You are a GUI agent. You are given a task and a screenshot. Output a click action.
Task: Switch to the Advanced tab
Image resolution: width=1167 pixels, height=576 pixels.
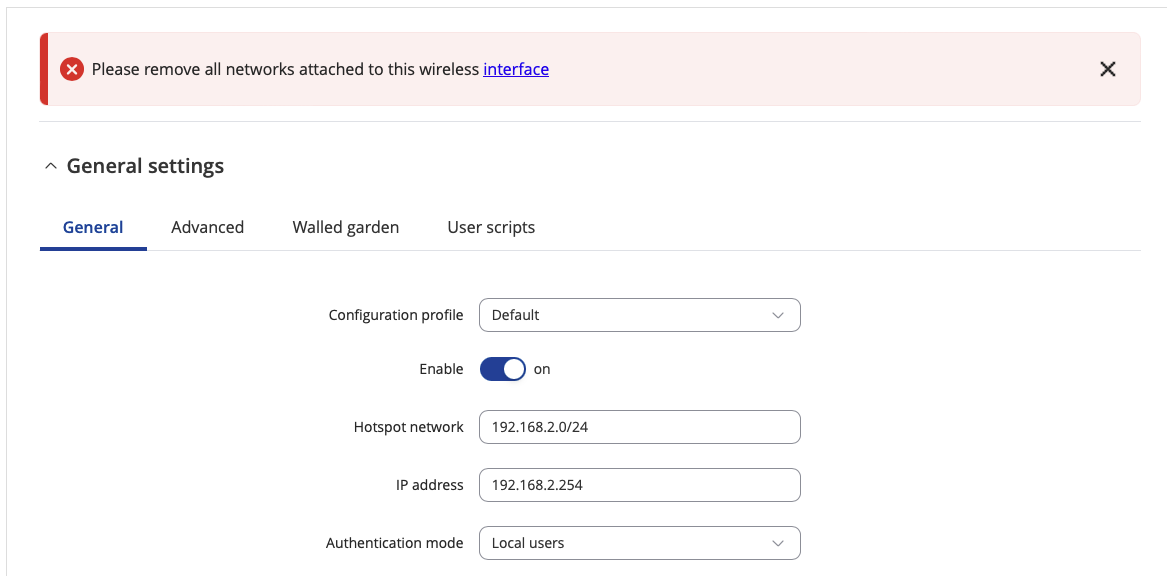tap(208, 227)
